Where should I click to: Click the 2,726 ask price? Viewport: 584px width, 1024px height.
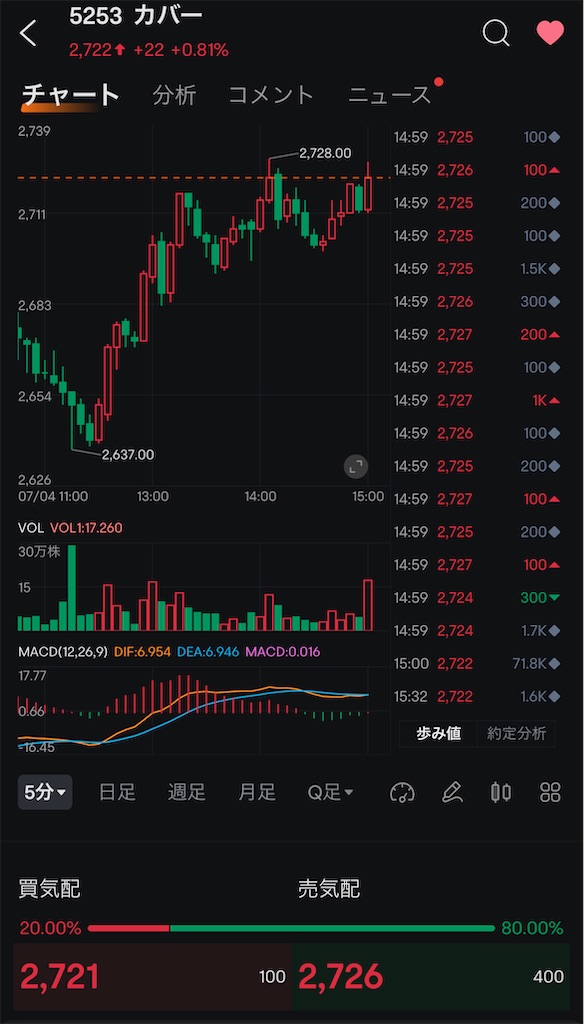[x=340, y=976]
